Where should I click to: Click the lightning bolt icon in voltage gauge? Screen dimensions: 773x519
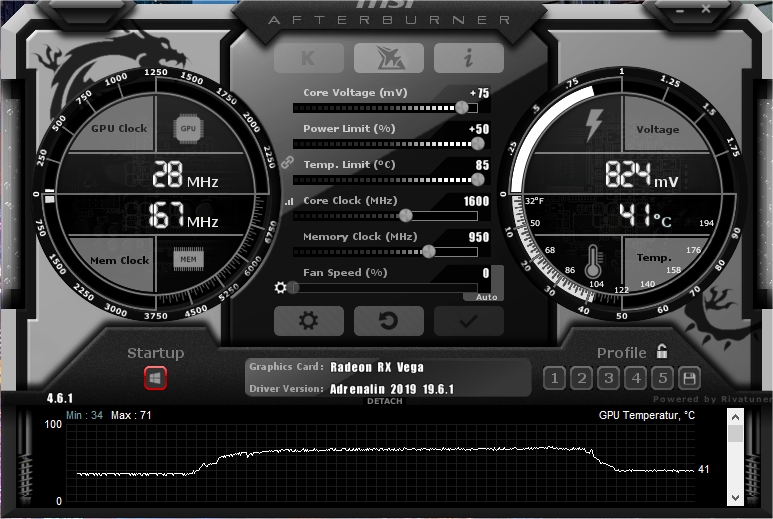[594, 125]
